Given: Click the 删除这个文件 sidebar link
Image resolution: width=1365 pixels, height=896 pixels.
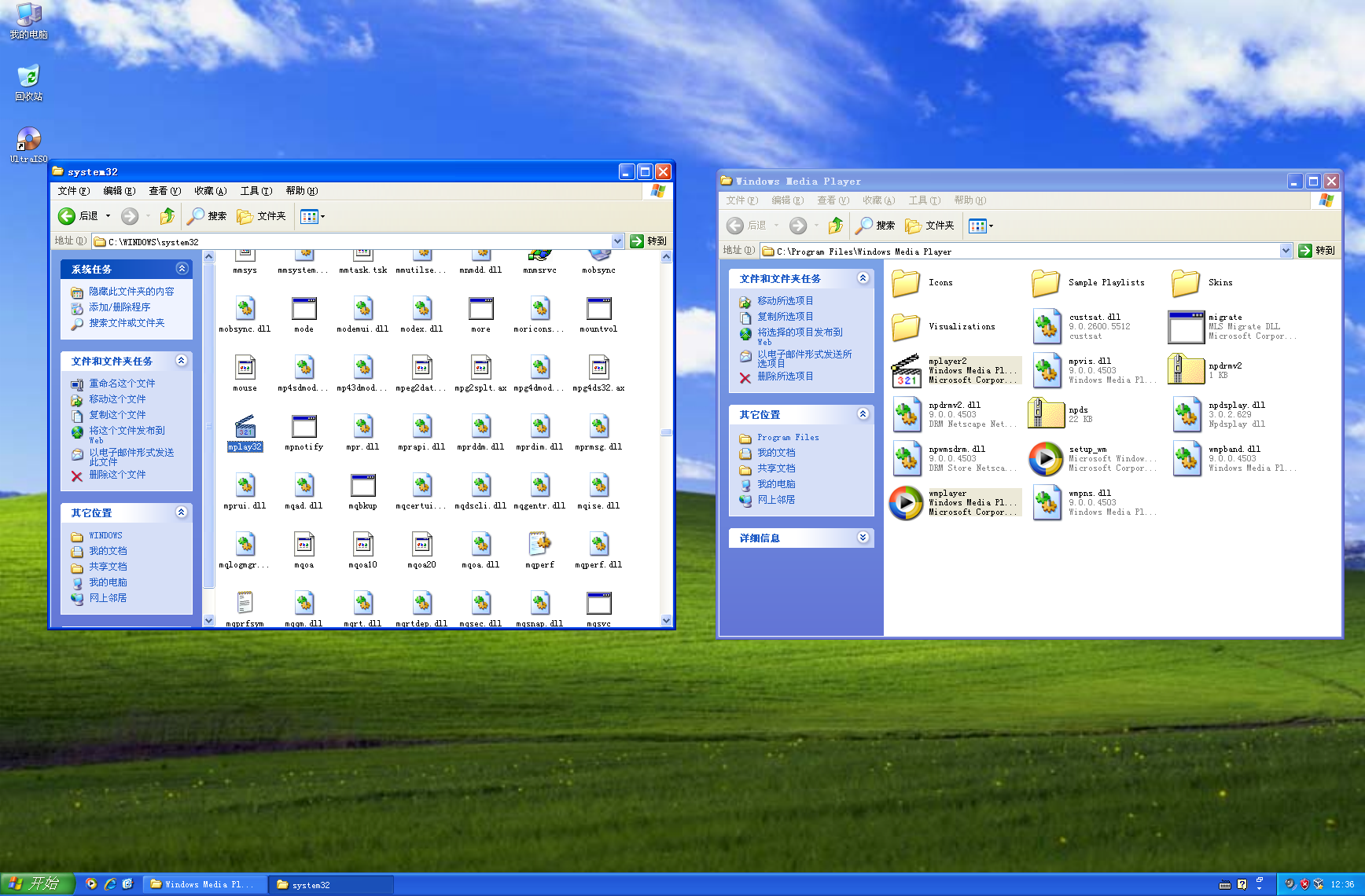Looking at the screenshot, I should 119,475.
